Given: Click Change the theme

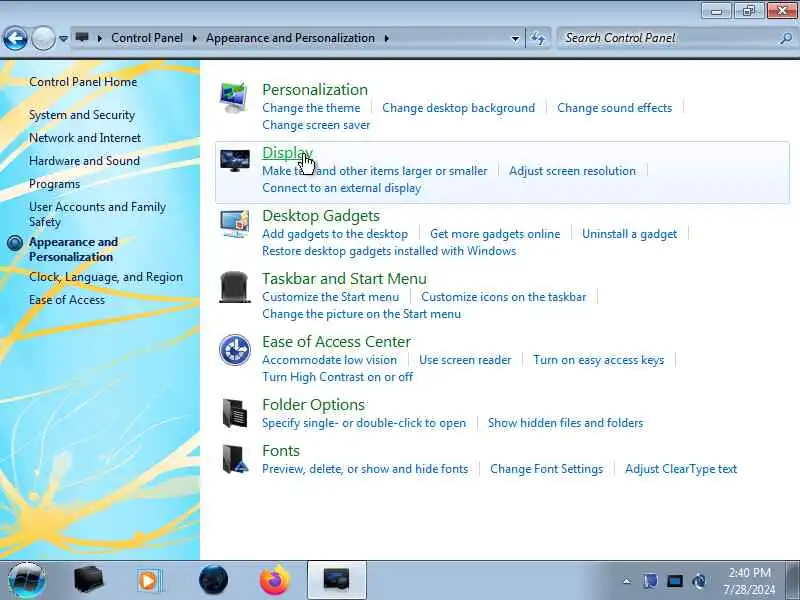Looking at the screenshot, I should click(311, 108).
